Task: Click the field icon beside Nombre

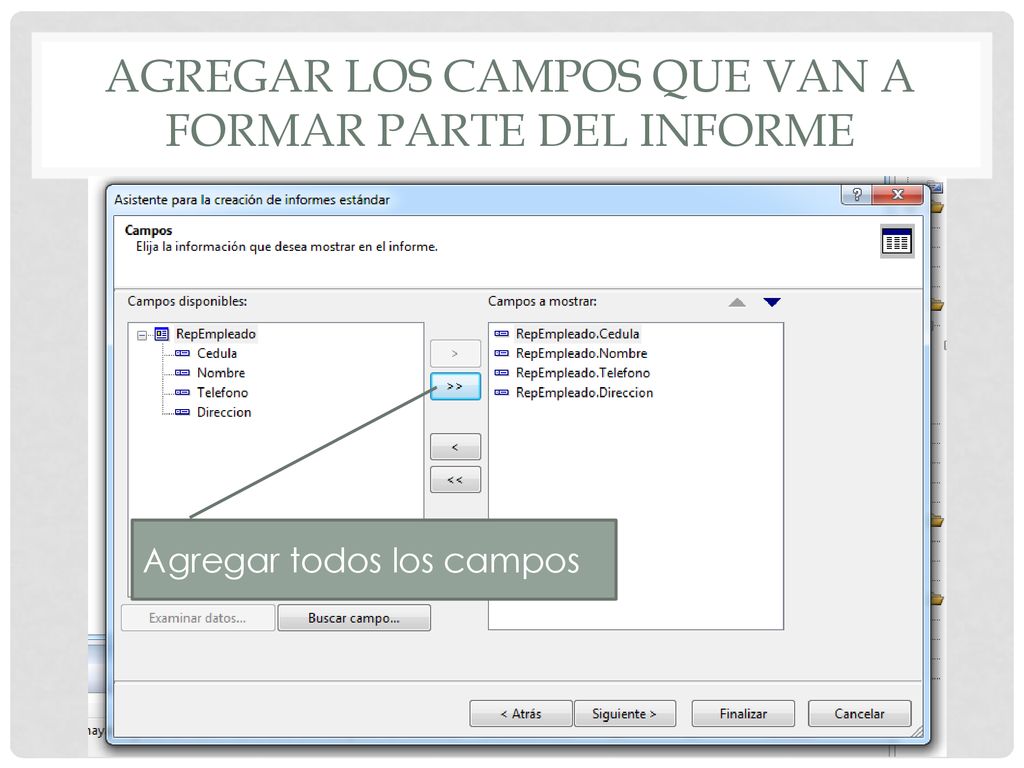Action: [182, 373]
